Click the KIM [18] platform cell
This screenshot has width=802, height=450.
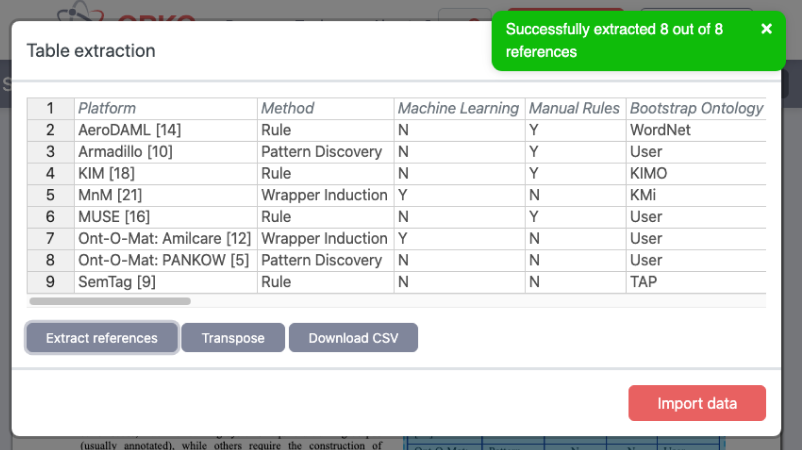pos(165,173)
